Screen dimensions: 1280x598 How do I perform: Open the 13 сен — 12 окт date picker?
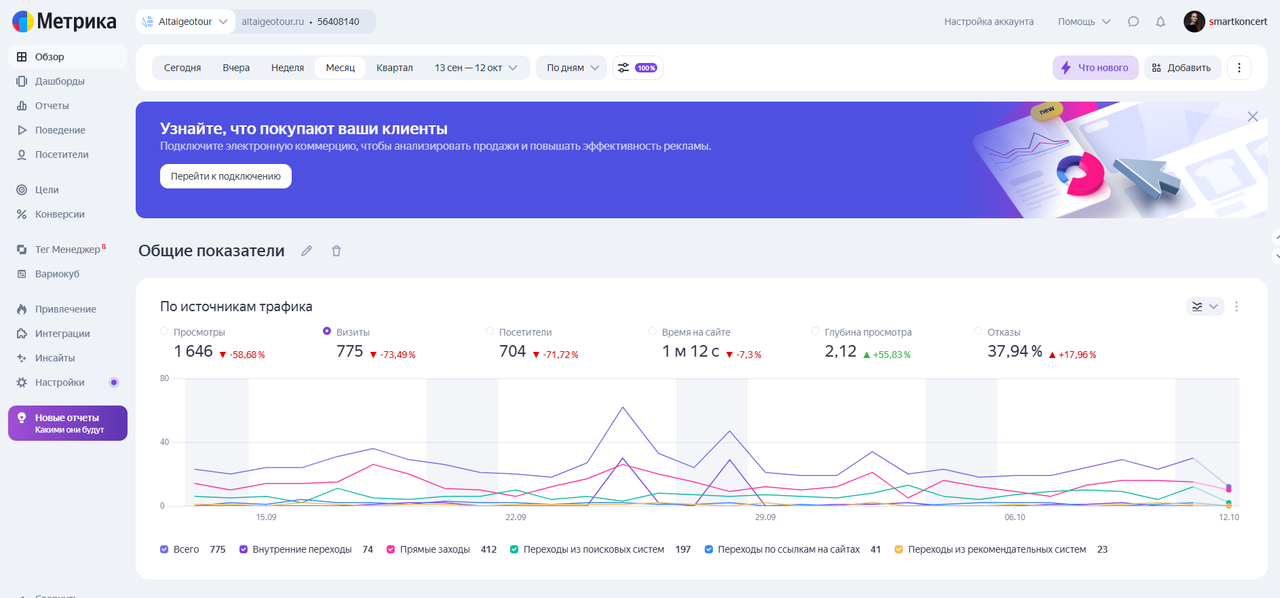(476, 68)
